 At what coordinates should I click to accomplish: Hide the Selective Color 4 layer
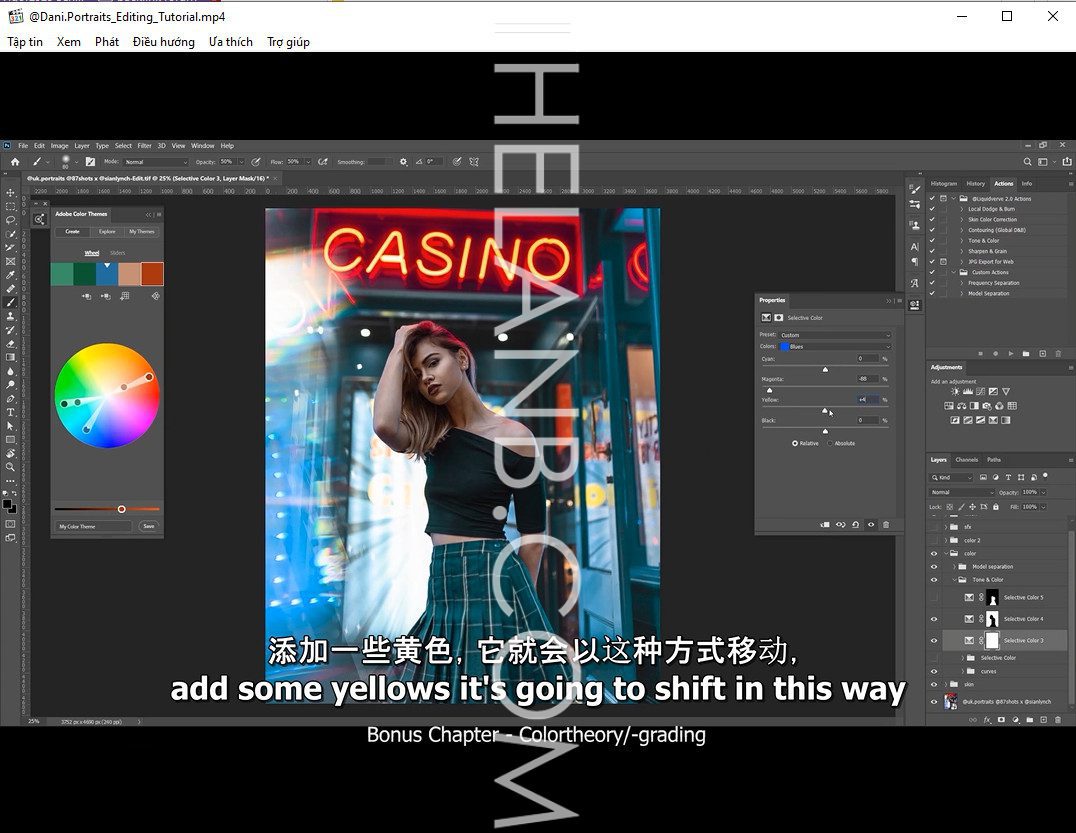pos(934,619)
